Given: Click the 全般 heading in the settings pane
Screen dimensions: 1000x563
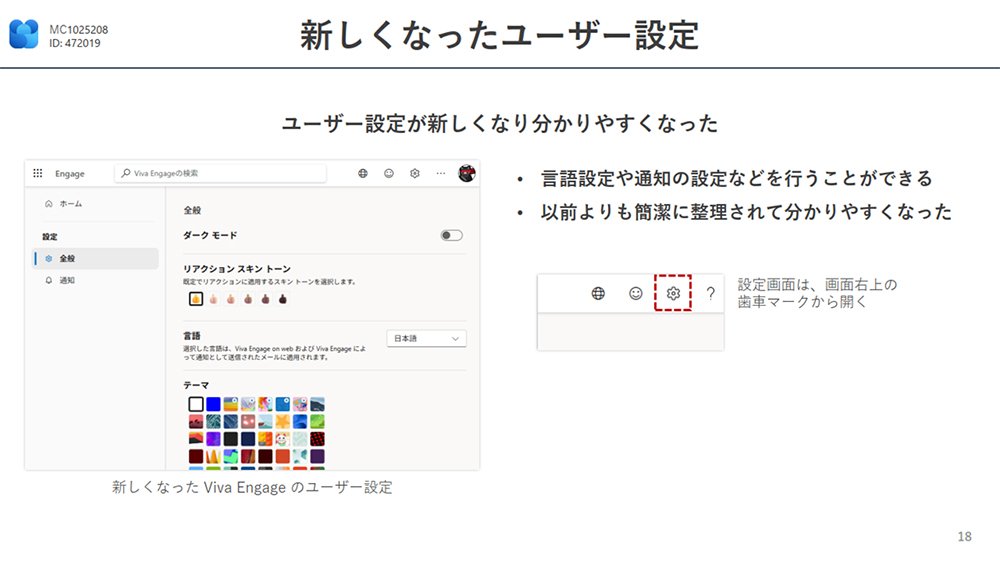Looking at the screenshot, I should (x=192, y=210).
